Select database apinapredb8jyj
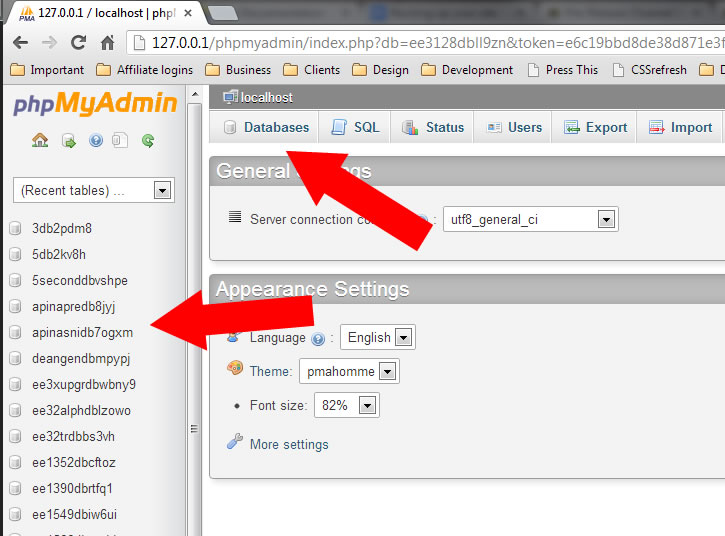Viewport: 725px width, 536px height. coord(74,307)
